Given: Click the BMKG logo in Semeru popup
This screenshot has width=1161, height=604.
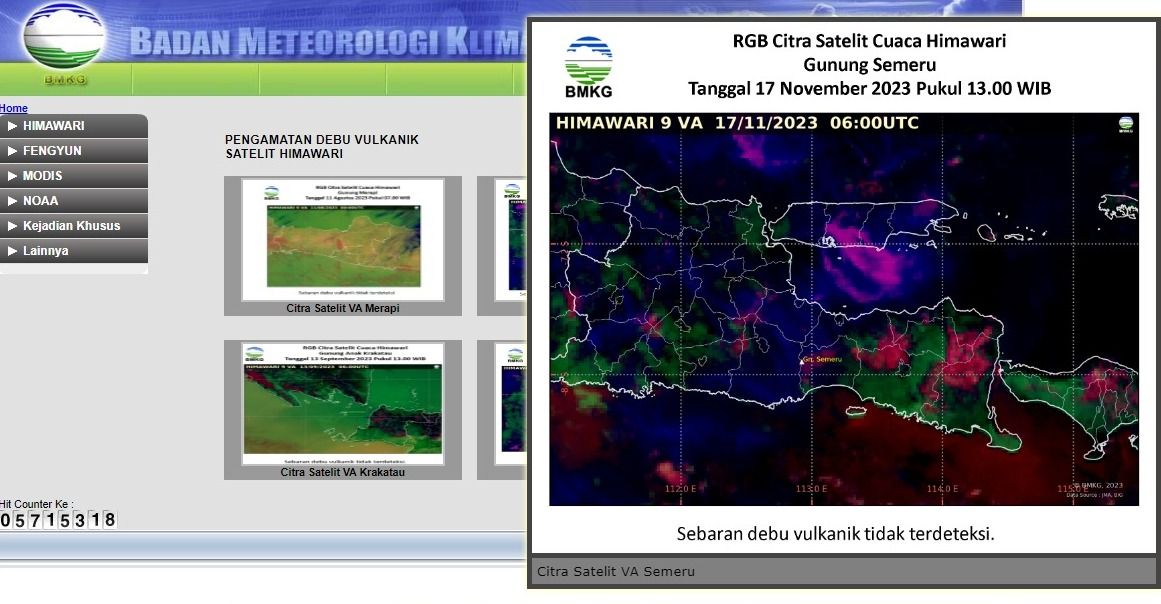Looking at the screenshot, I should (x=589, y=67).
